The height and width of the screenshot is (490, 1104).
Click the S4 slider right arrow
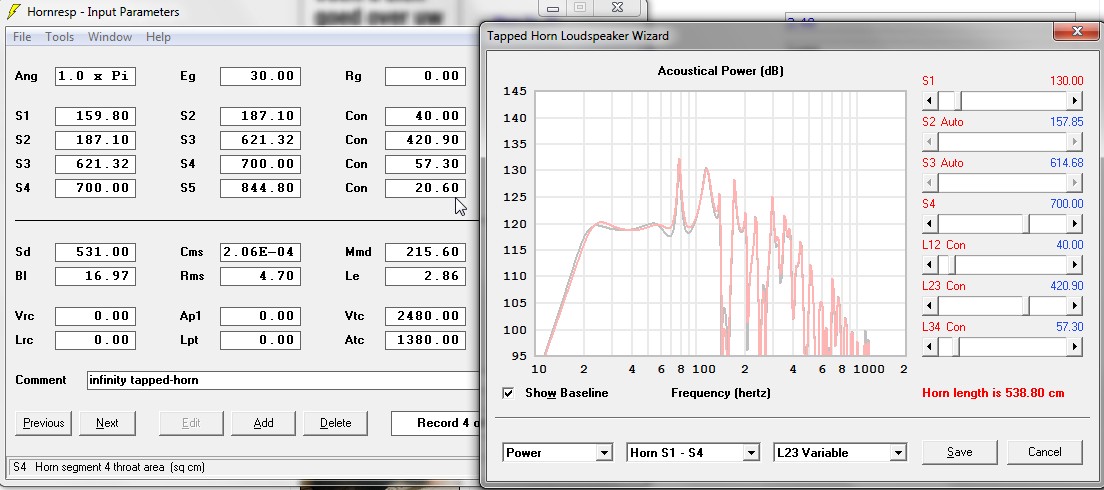coord(1075,224)
